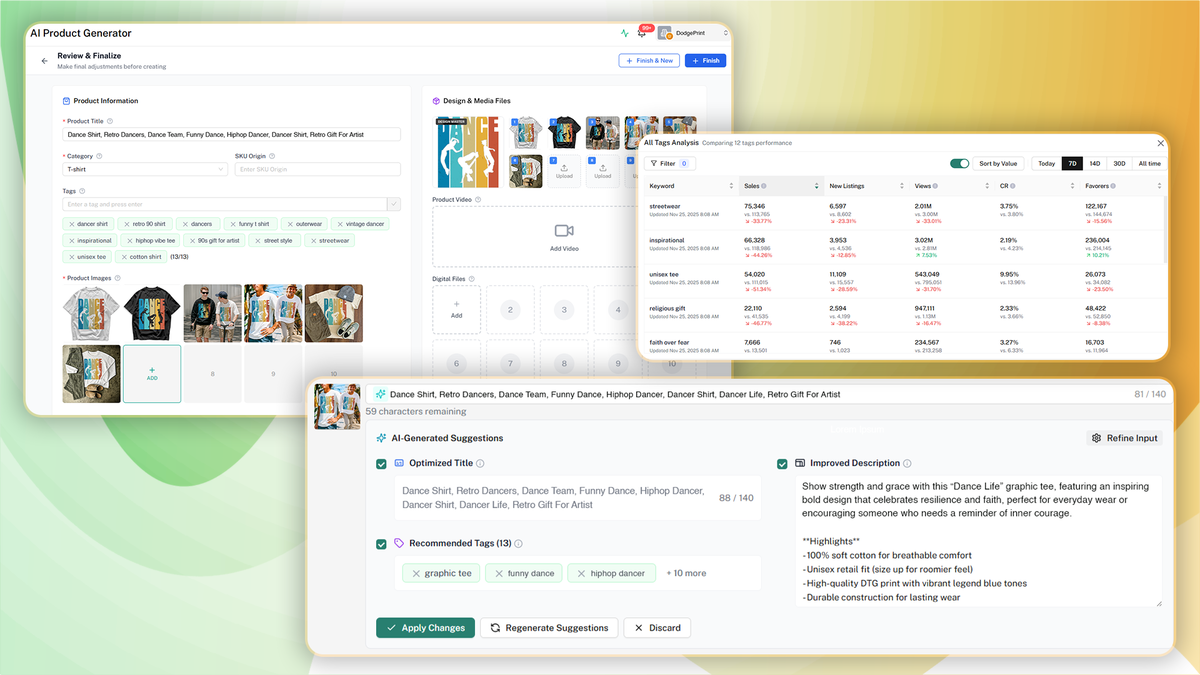
Task: Uncheck the Improved Description checkbox
Action: point(782,463)
